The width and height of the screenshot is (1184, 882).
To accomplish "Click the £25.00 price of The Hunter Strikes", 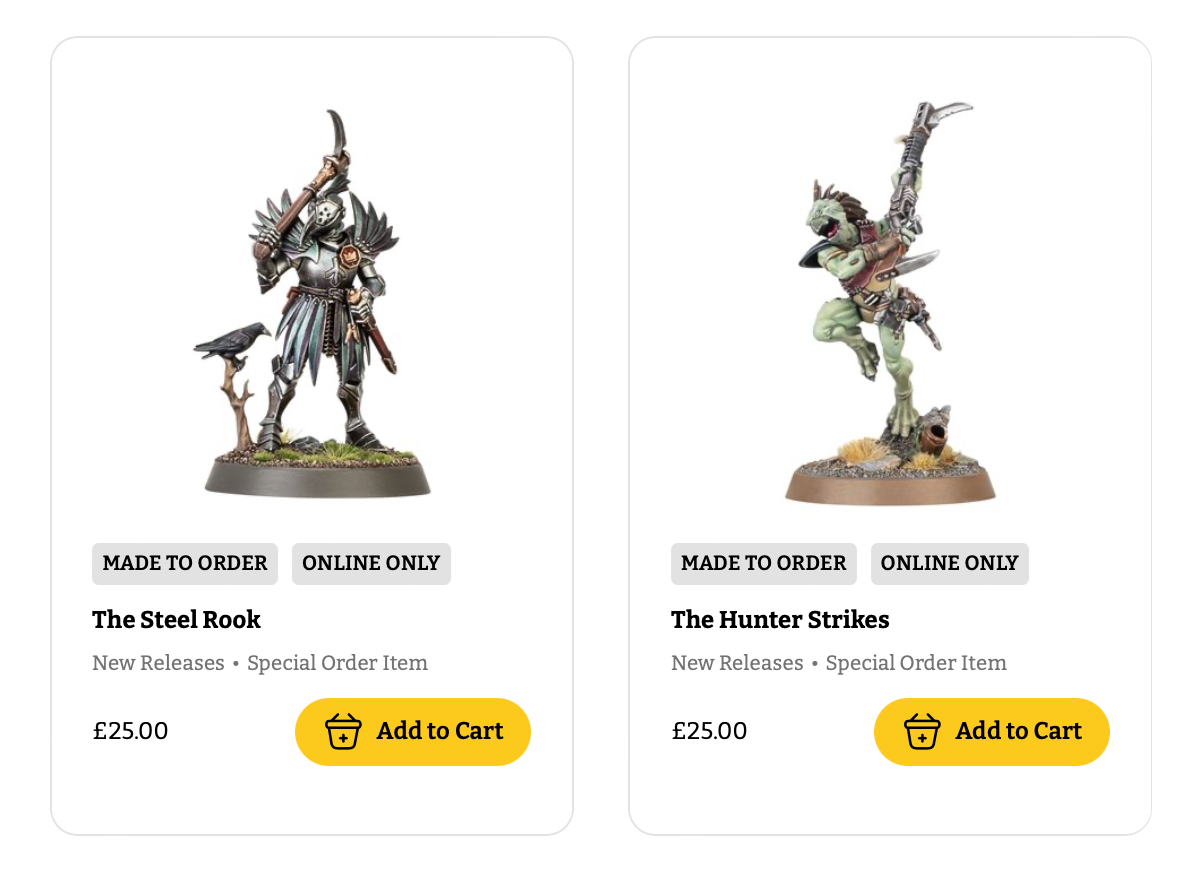I will (x=709, y=731).
